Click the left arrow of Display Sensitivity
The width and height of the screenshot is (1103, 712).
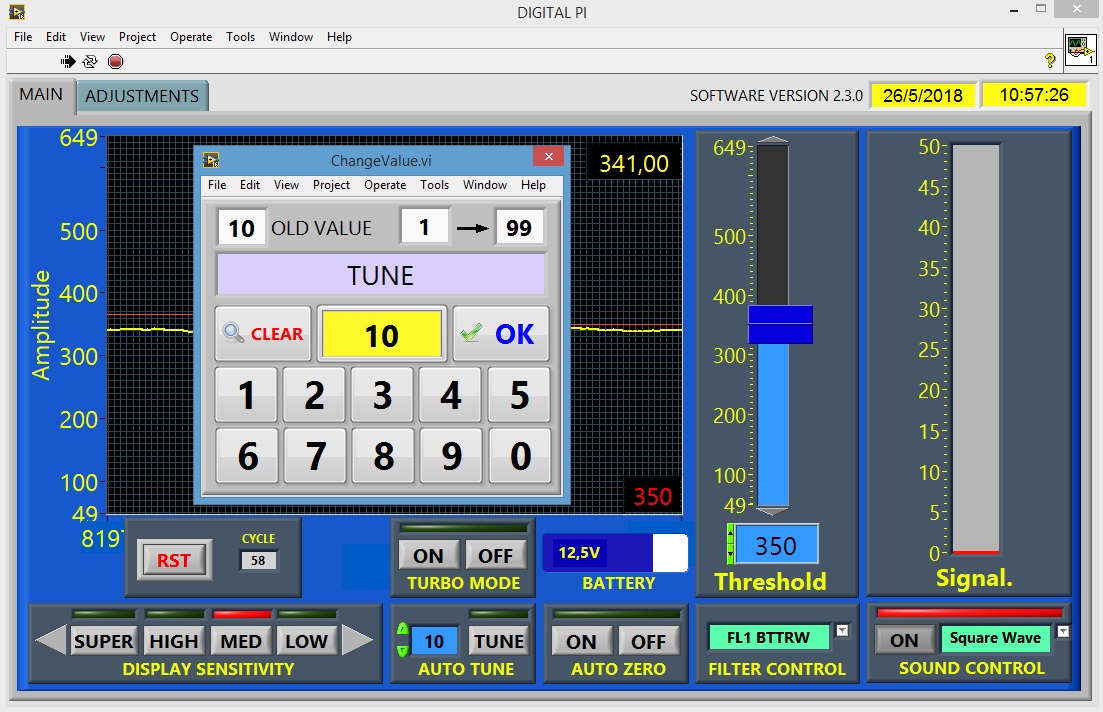pyautogui.click(x=50, y=640)
